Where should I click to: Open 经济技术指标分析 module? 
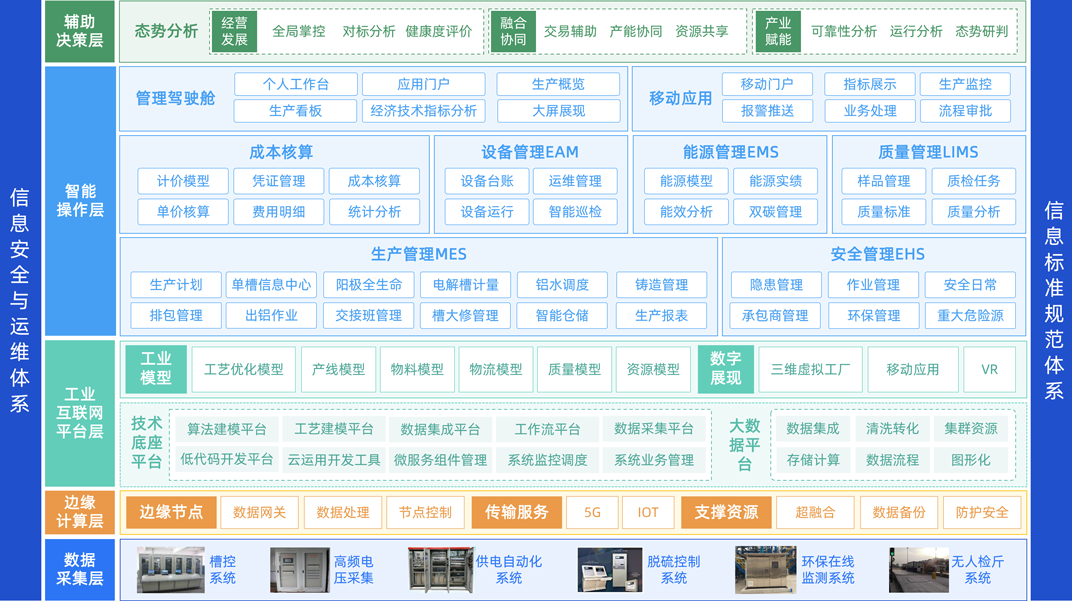pos(423,111)
